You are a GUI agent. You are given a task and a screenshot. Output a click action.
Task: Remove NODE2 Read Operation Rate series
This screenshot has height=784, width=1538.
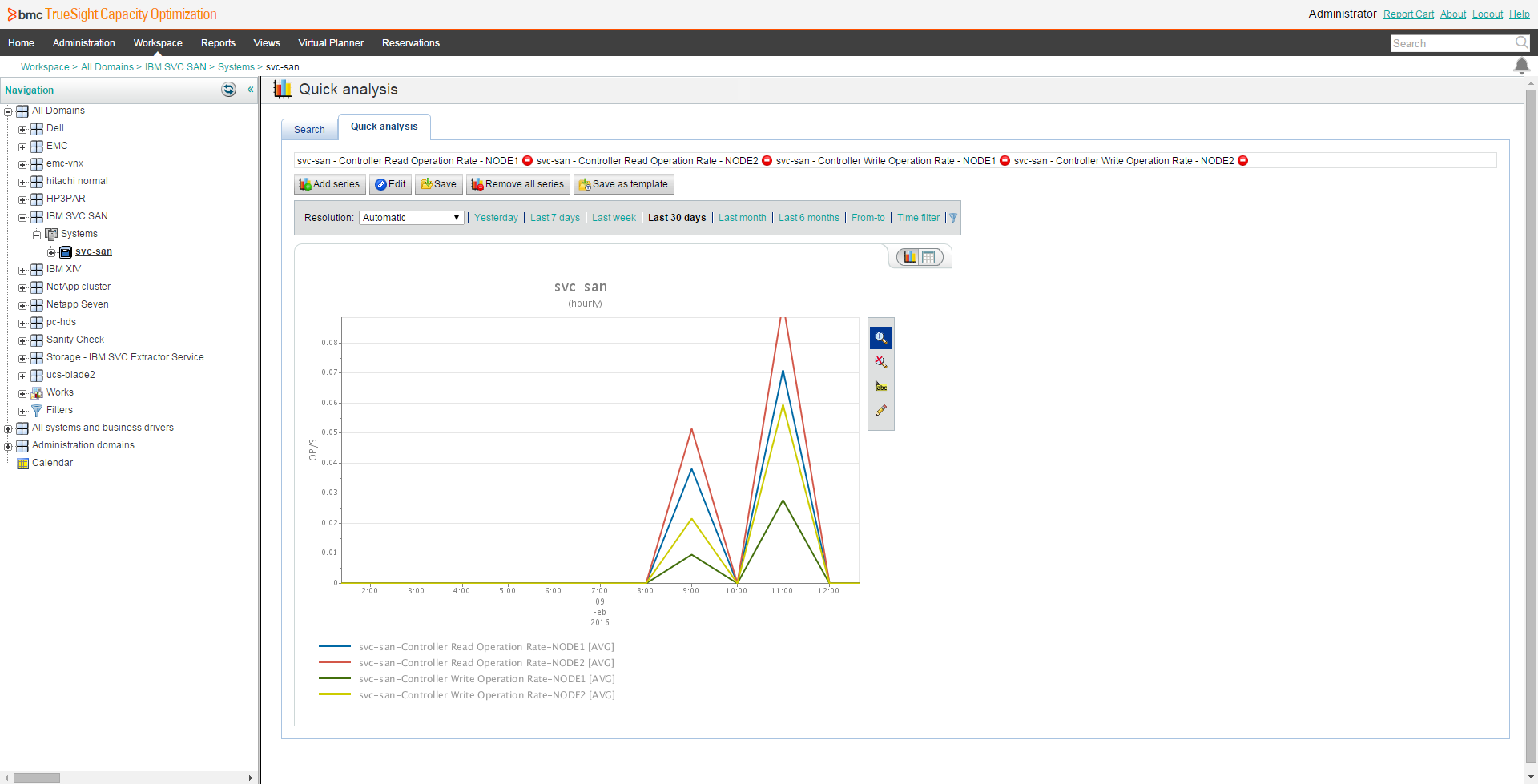[x=767, y=161]
